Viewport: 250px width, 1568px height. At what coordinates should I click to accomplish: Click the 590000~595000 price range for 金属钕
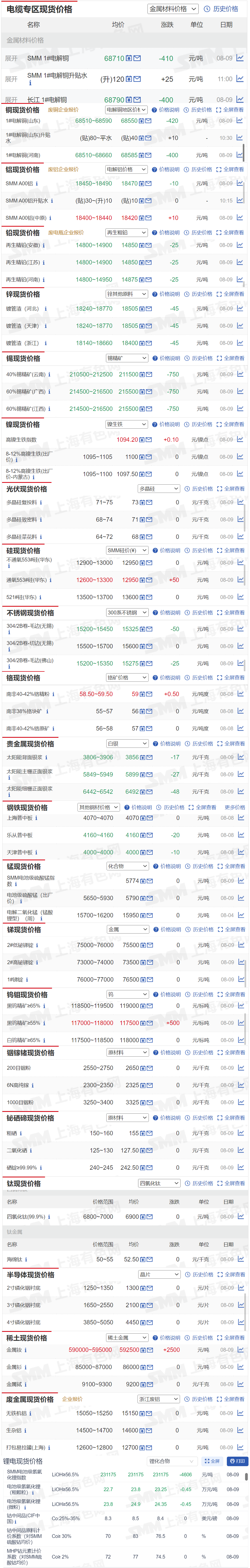click(90, 1350)
